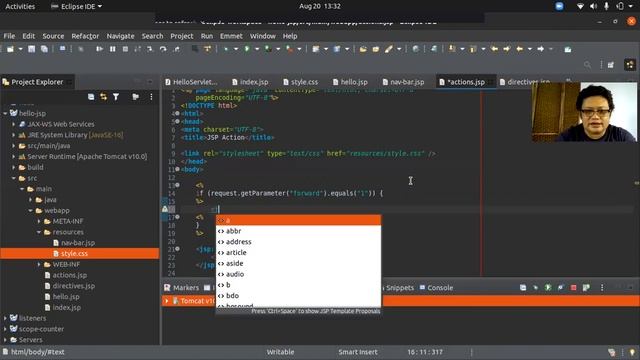
Task: Select the Java EE perspective icon
Action: pyautogui.click(x=630, y=65)
